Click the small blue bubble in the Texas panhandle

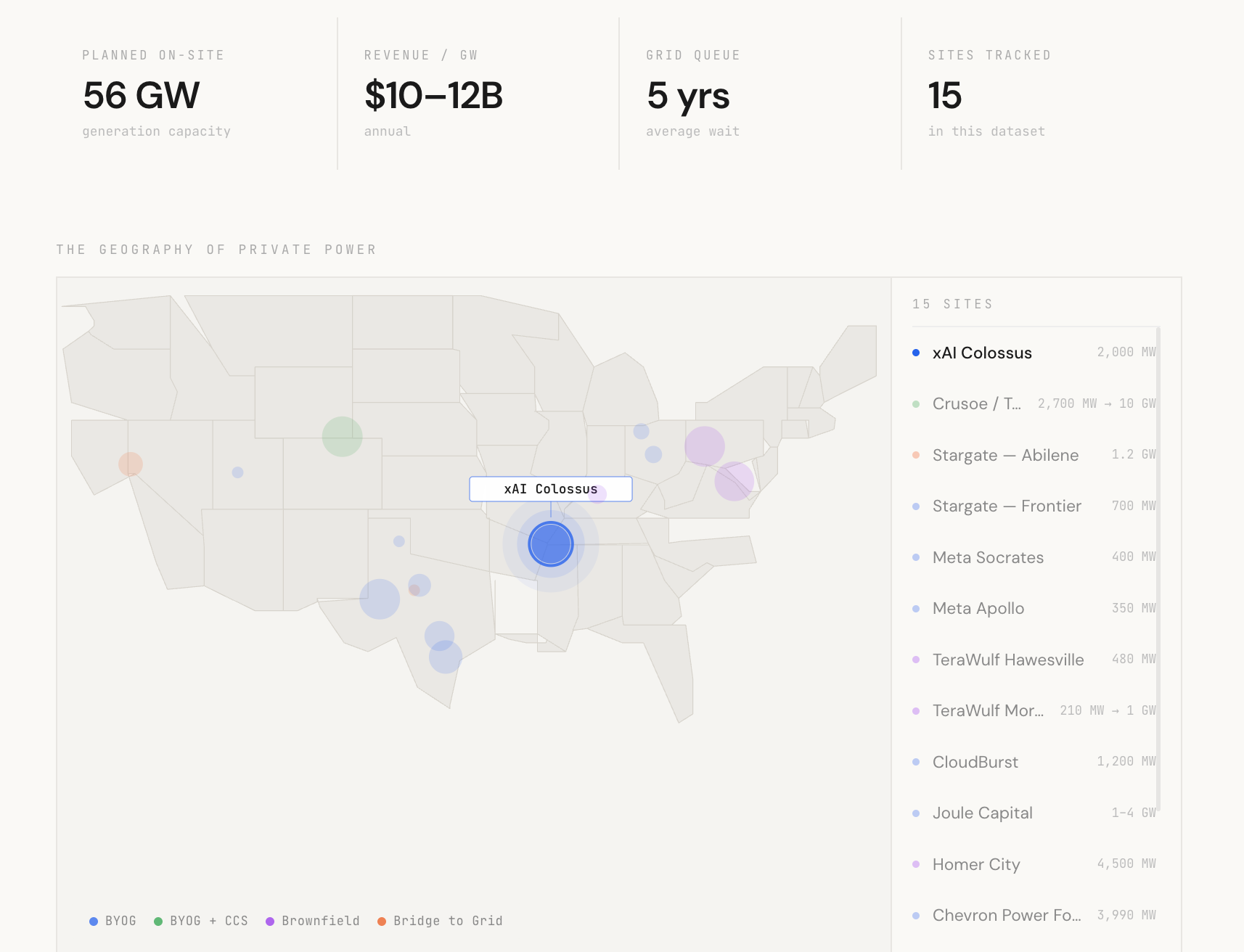point(398,541)
